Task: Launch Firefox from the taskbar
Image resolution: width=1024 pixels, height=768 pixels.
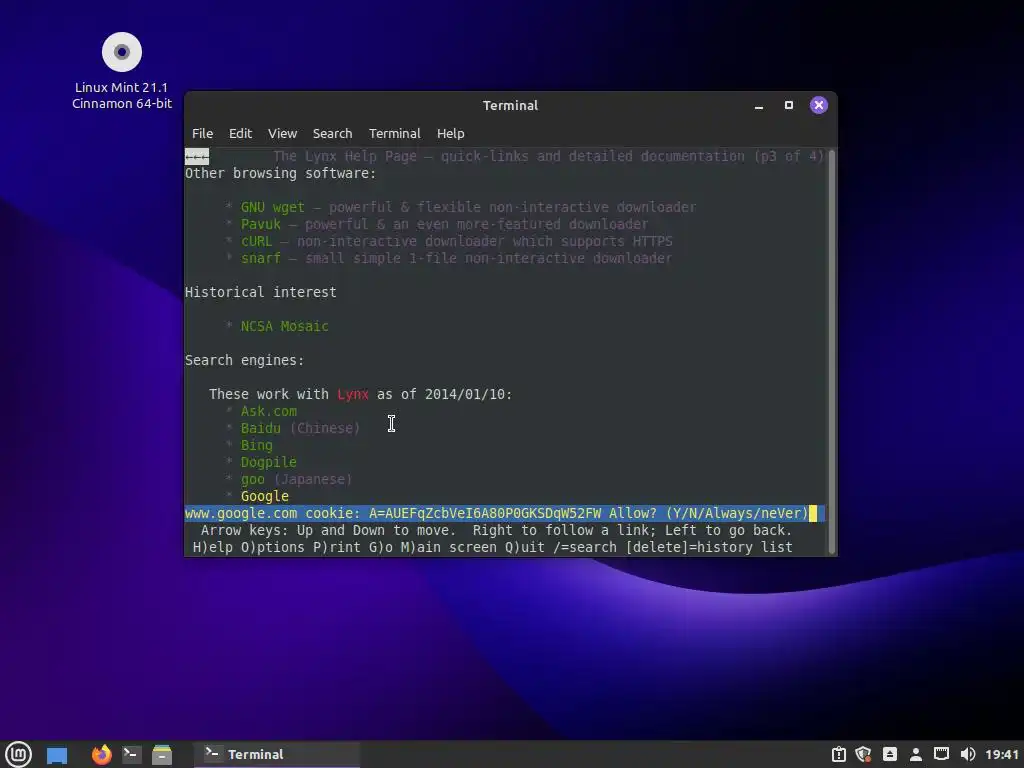Action: (x=101, y=754)
